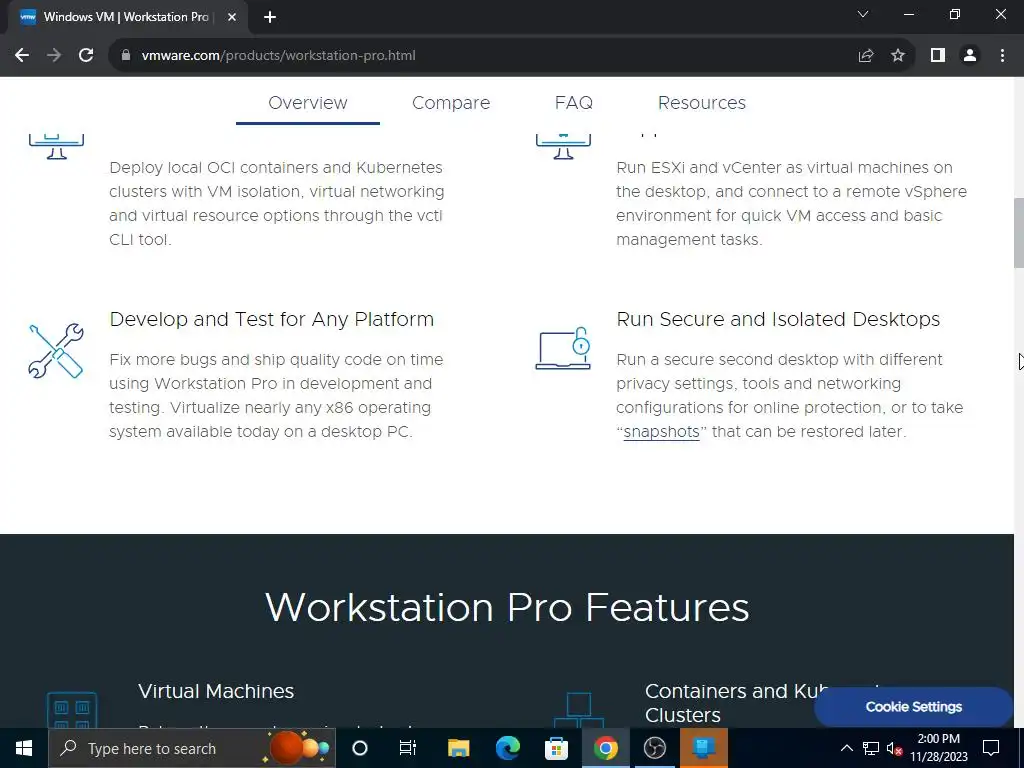This screenshot has height=768, width=1024.
Task: Bookmark this page with the star icon
Action: tap(898, 56)
